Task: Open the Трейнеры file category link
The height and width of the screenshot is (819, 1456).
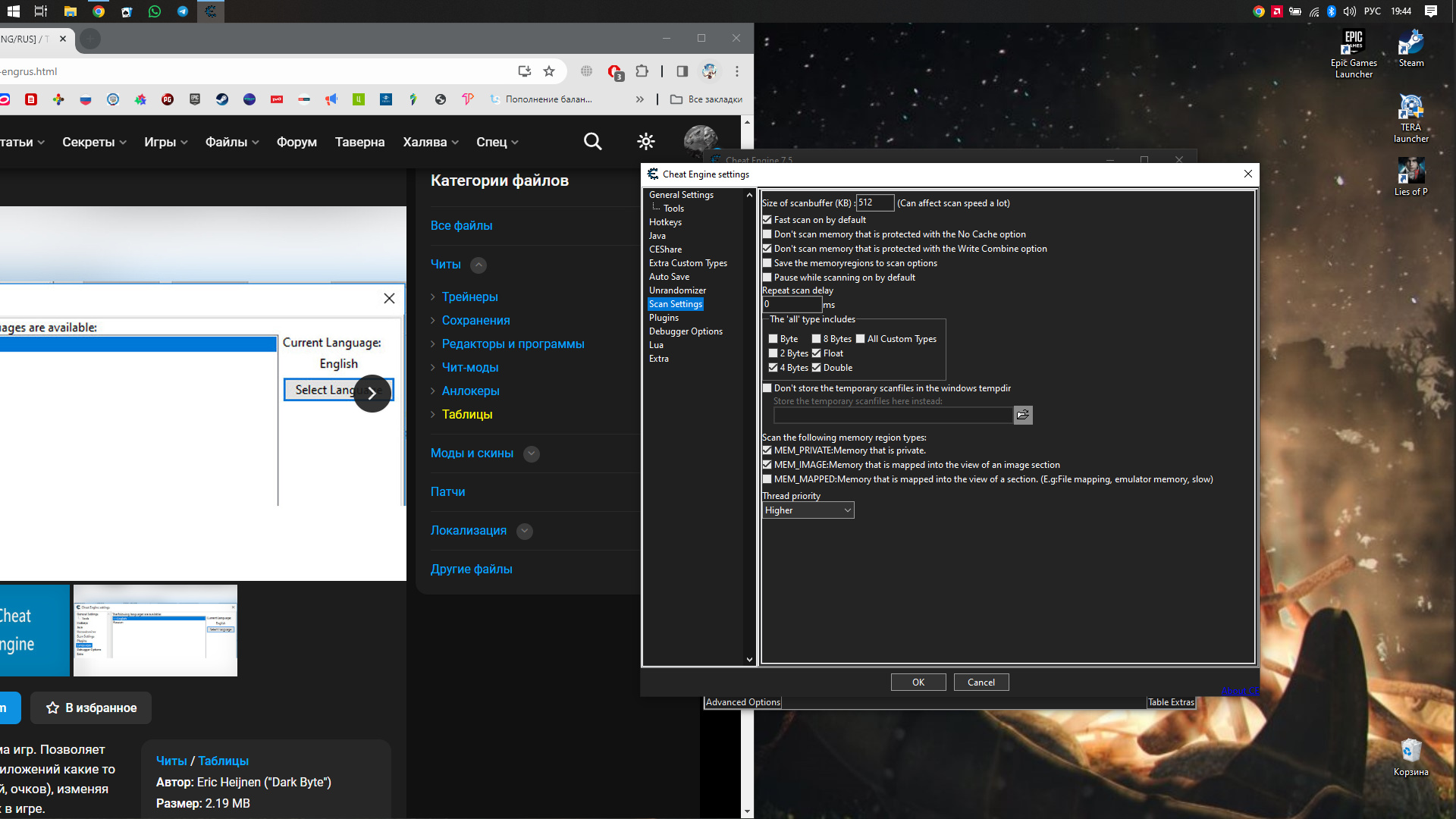Action: tap(469, 297)
